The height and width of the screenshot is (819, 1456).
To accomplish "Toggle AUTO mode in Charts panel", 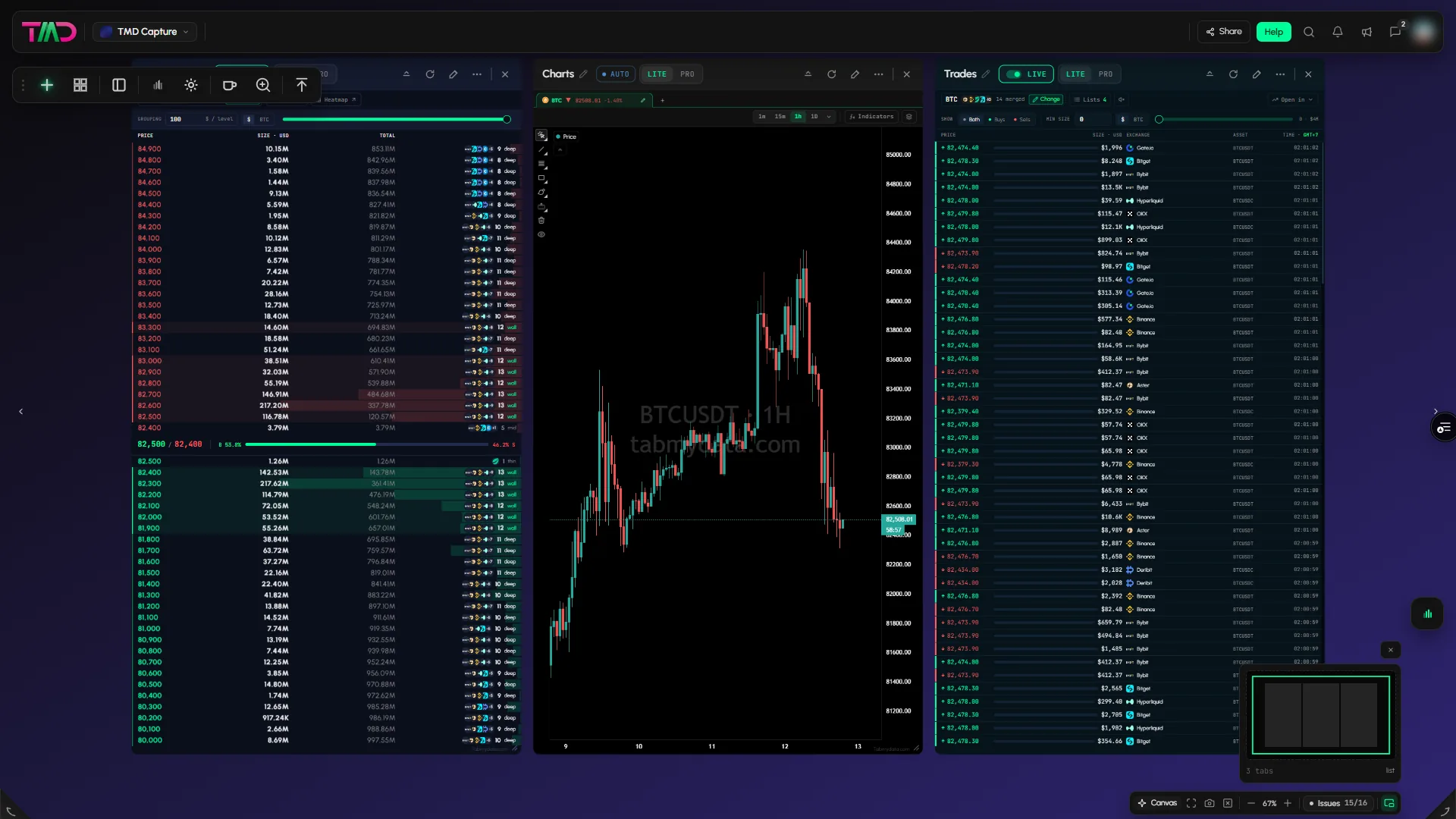I will click(x=615, y=74).
